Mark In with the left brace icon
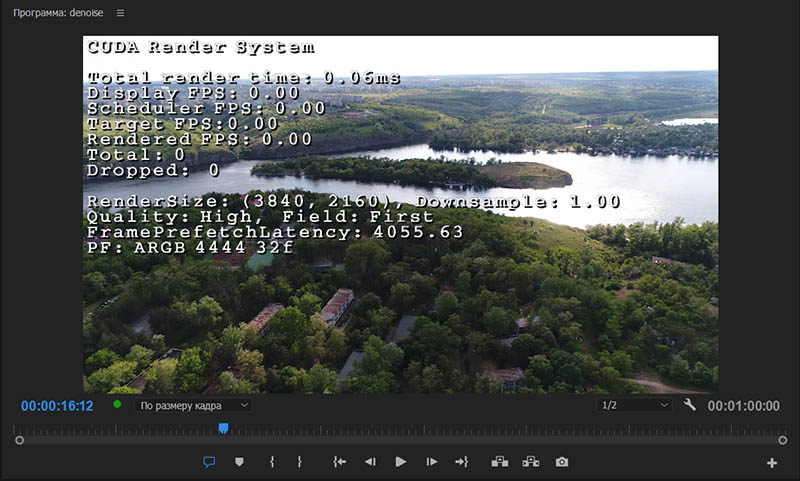The image size is (800, 481). [272, 462]
